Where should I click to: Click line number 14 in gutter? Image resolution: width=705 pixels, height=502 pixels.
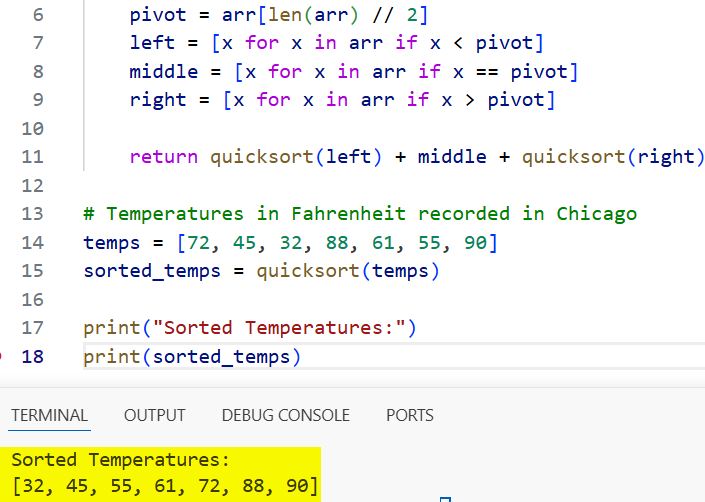(x=32, y=243)
